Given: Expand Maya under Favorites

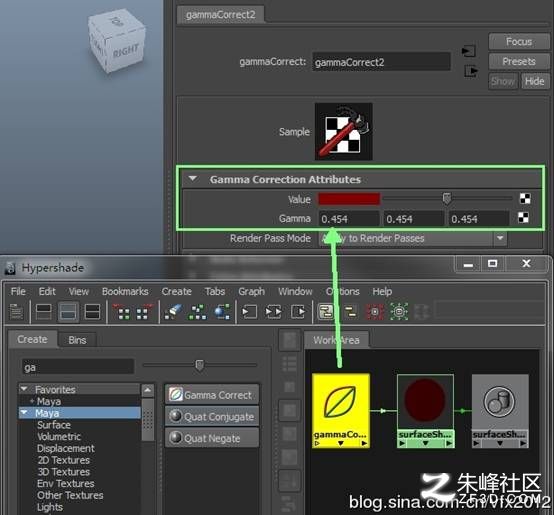Looking at the screenshot, I should (x=32, y=401).
